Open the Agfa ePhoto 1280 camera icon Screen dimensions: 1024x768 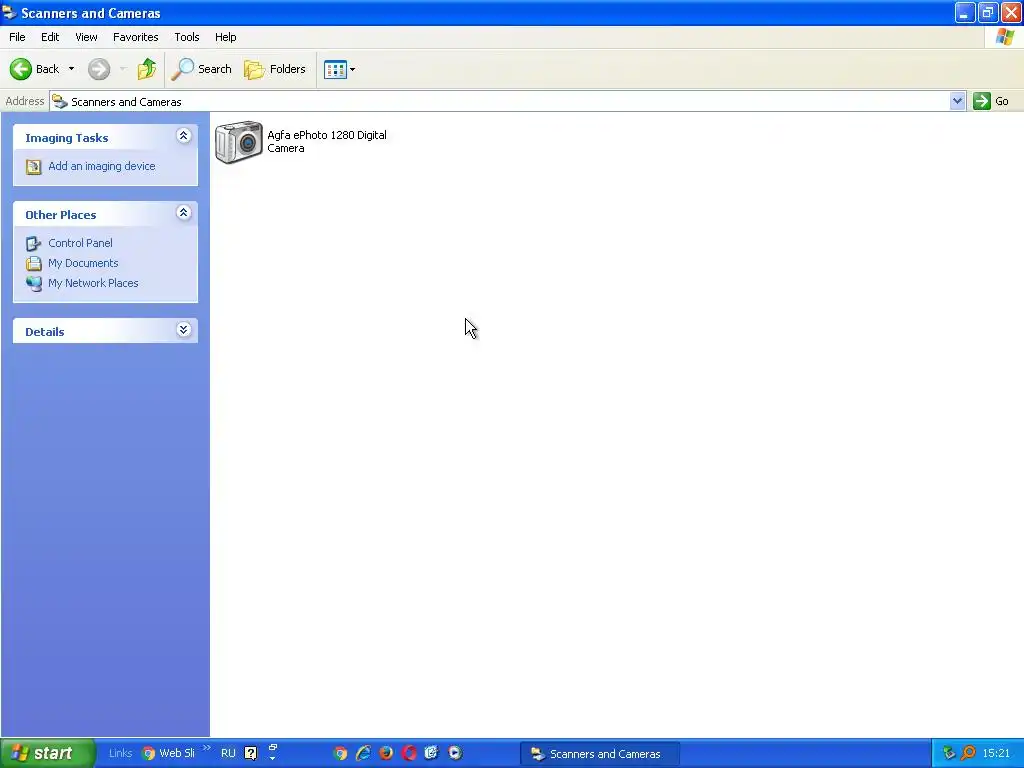pos(239,142)
